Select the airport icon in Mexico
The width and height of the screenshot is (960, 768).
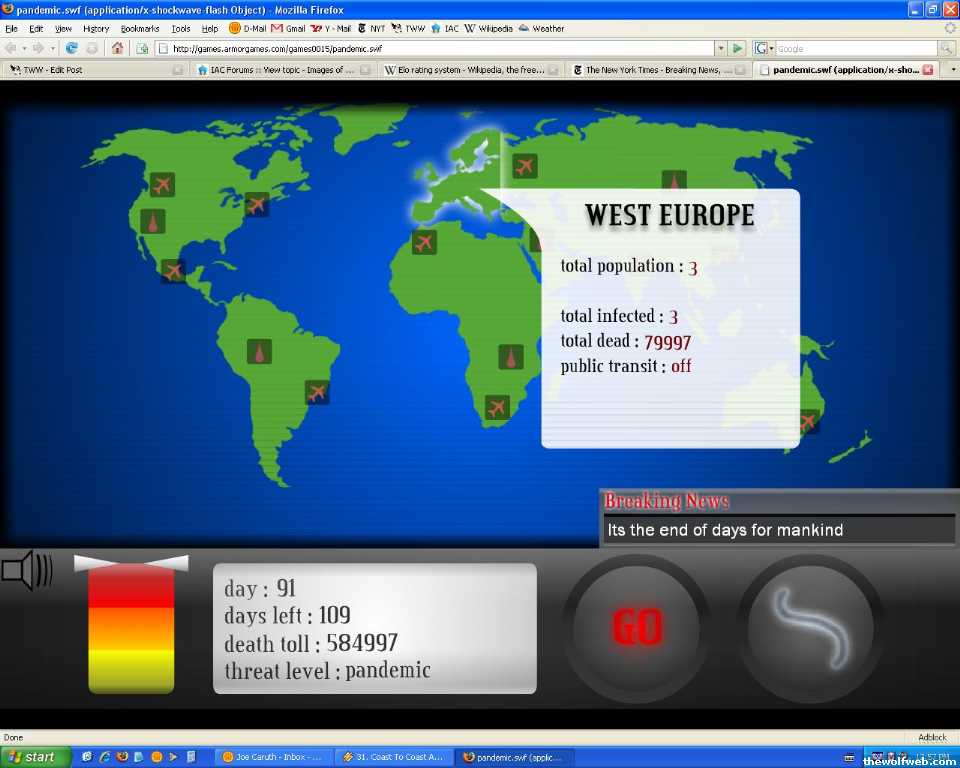tap(173, 271)
